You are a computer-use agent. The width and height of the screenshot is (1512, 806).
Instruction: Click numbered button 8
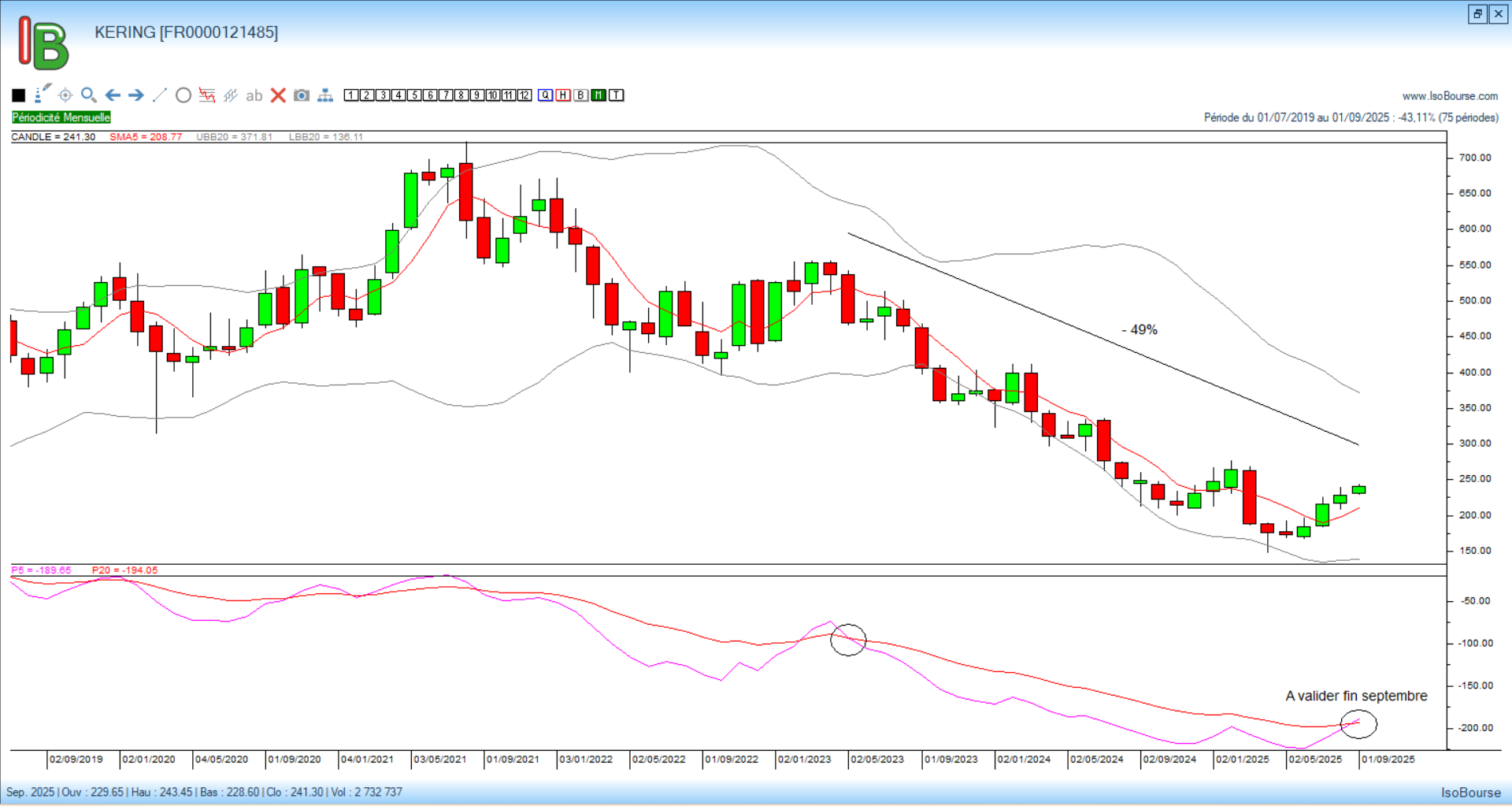[461, 95]
